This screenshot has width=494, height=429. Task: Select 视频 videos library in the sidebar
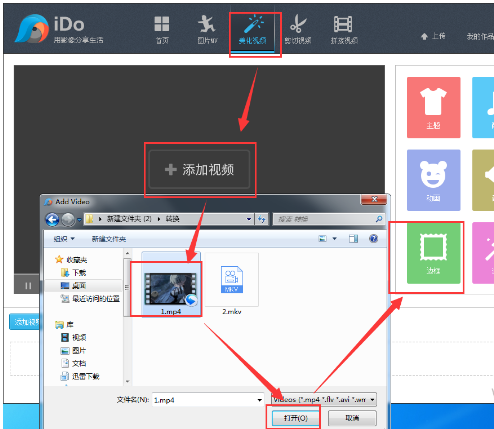pyautogui.click(x=74, y=337)
